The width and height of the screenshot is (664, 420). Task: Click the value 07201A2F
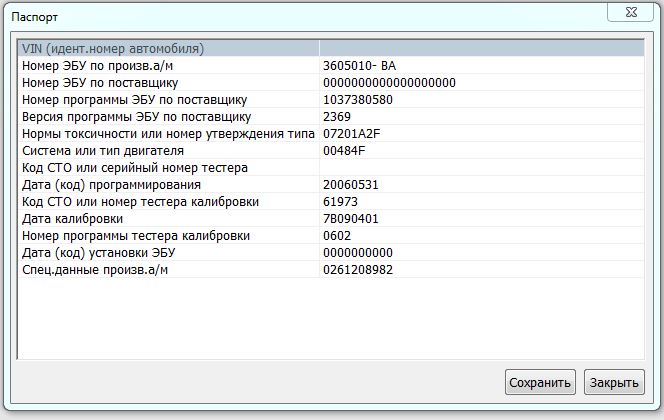click(352, 134)
